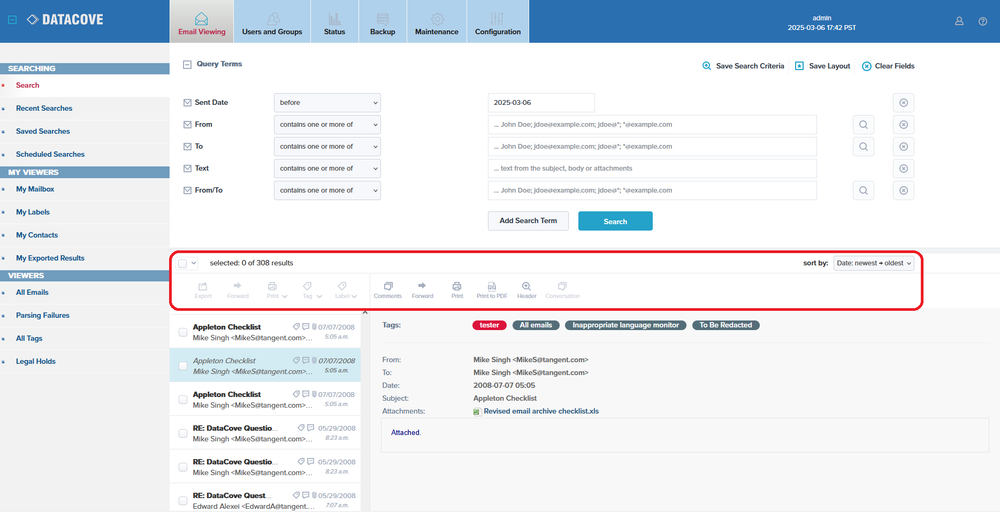The height and width of the screenshot is (512, 1000).
Task: Remove the Sent Date search term
Action: click(x=903, y=103)
